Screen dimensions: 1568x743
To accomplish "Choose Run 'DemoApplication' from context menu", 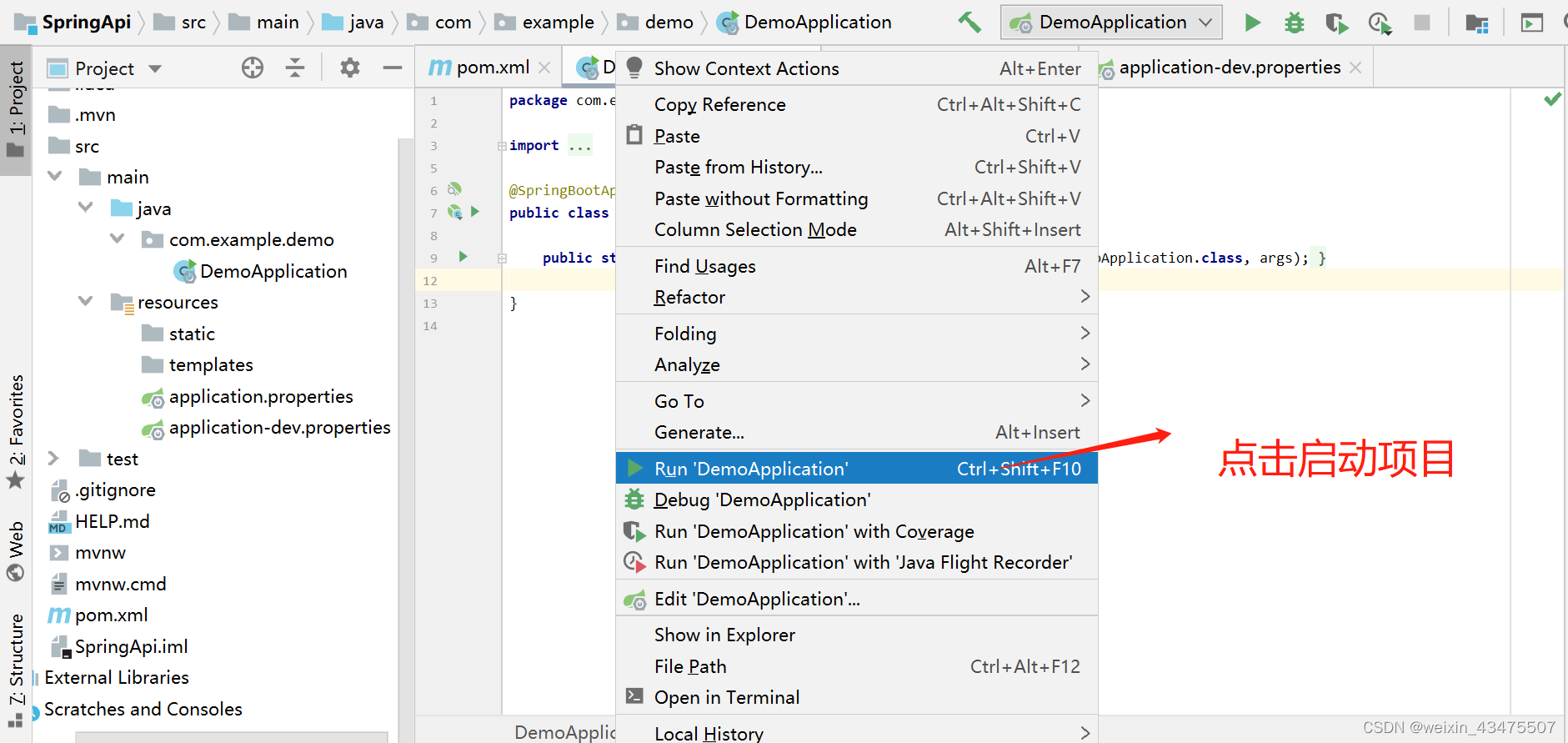I will tap(856, 469).
